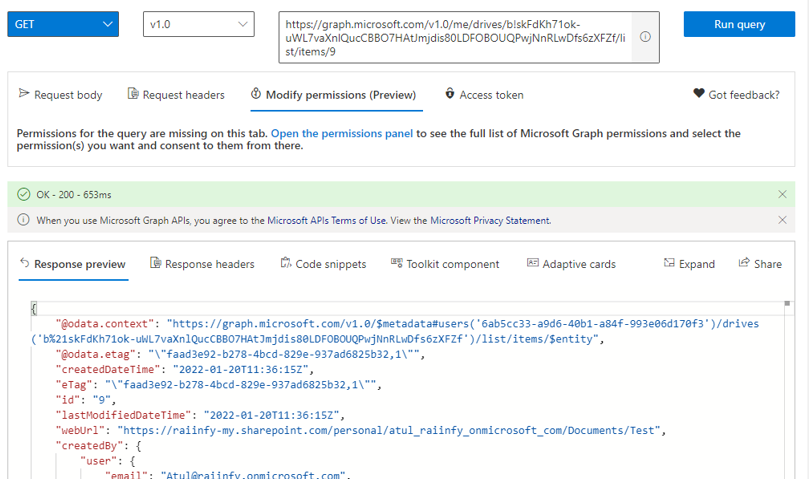This screenshot has width=809, height=479.
Task: Dismiss the OK 200 status banner
Action: [782, 194]
